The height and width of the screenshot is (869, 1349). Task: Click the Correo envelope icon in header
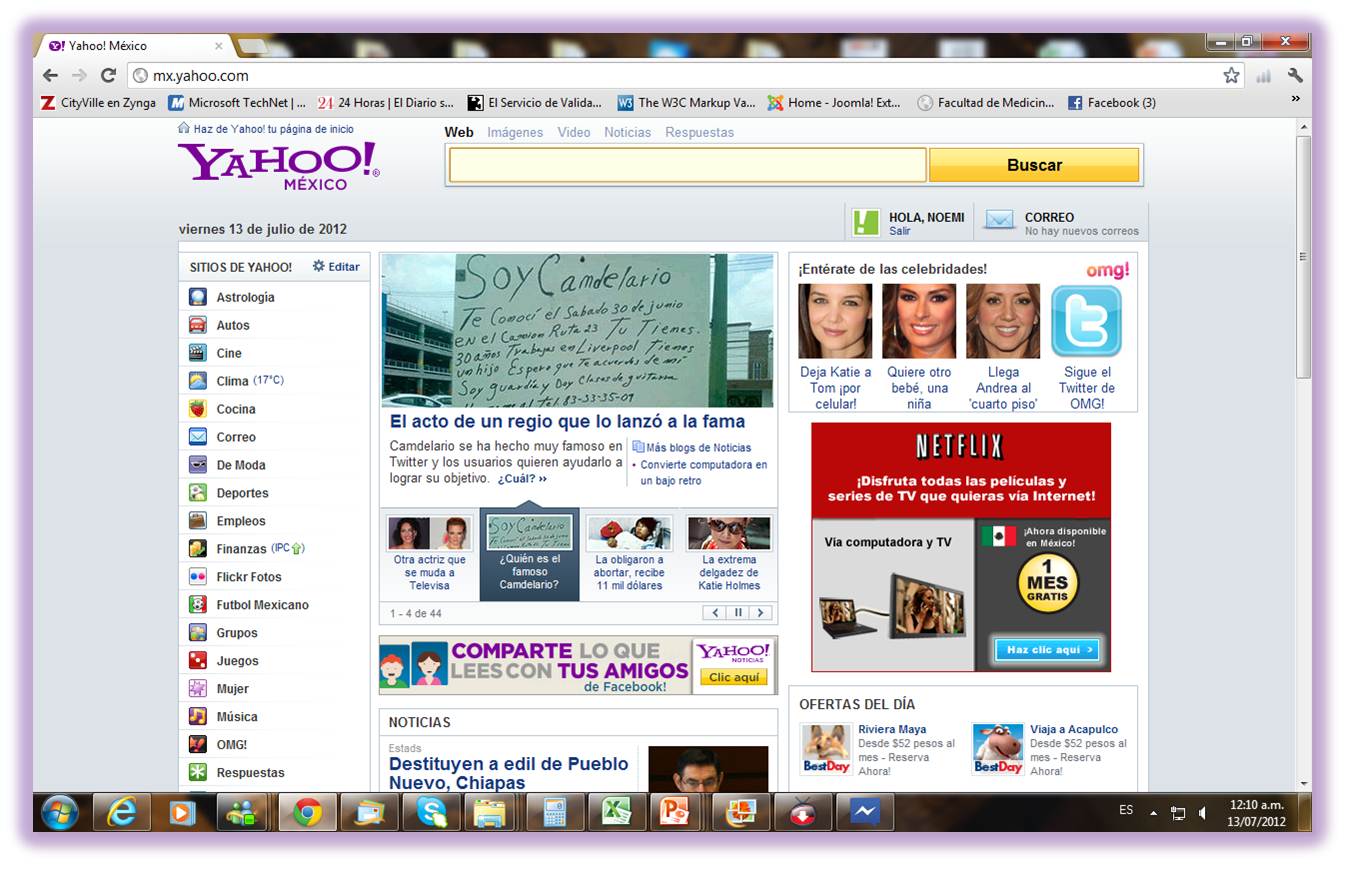[999, 222]
